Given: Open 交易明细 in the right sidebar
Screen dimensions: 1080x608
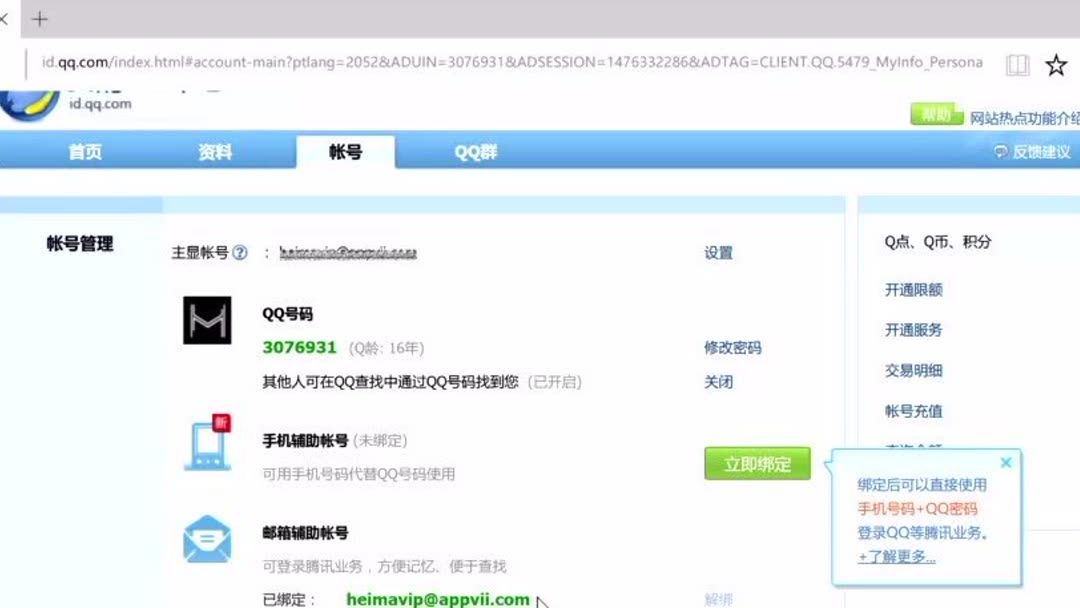Looking at the screenshot, I should click(x=916, y=370).
